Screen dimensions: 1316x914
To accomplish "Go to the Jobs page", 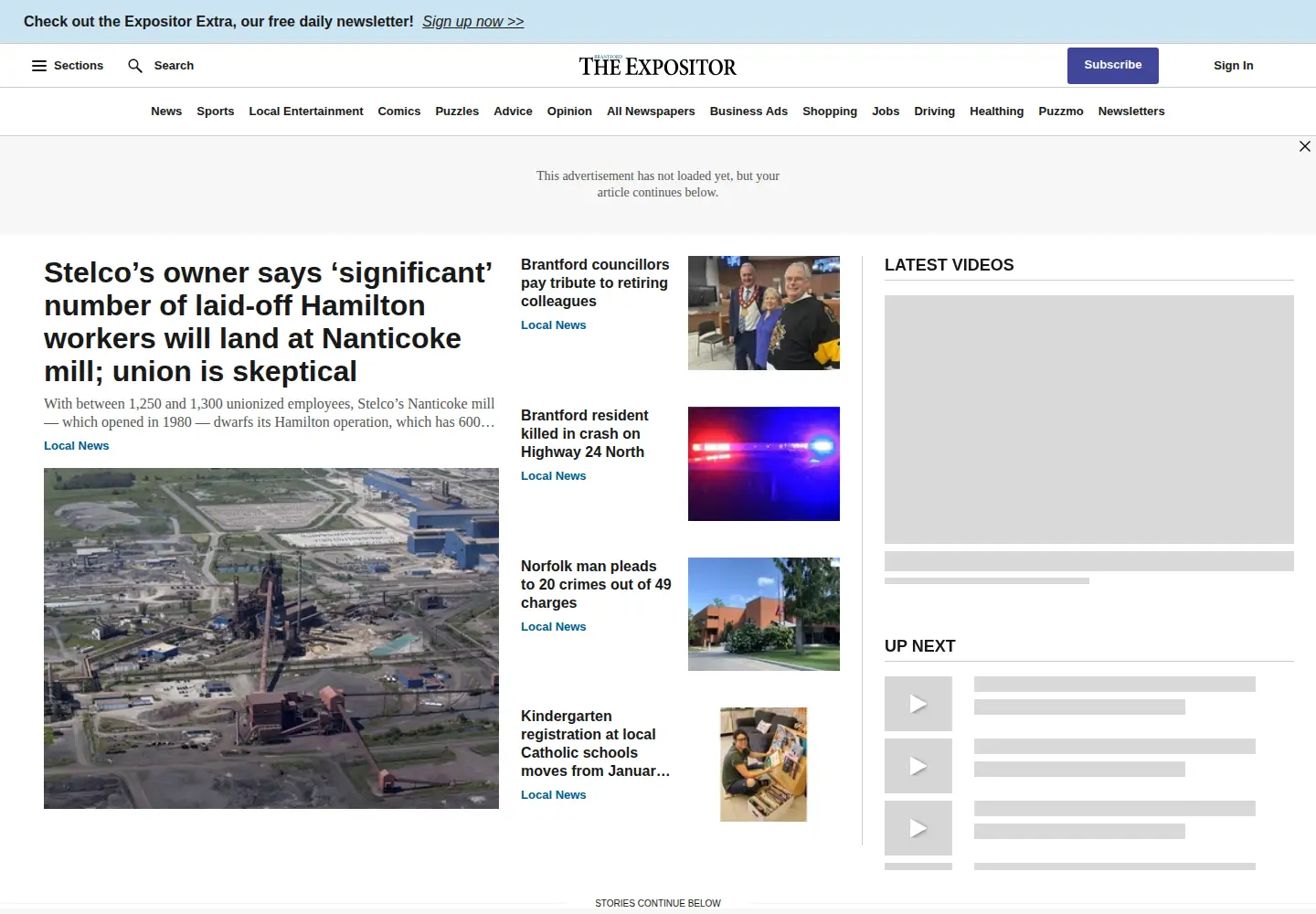I will click(x=886, y=112).
